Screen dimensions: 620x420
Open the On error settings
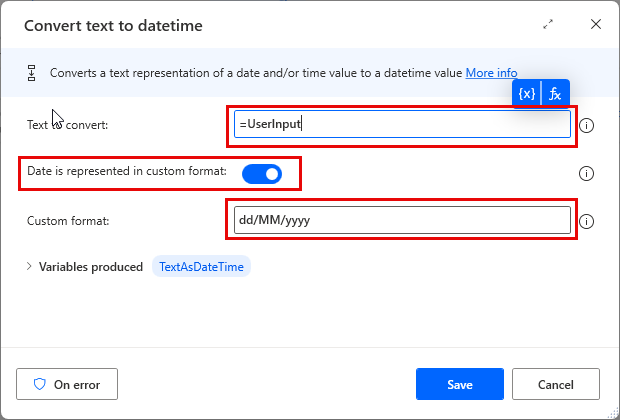pos(67,383)
